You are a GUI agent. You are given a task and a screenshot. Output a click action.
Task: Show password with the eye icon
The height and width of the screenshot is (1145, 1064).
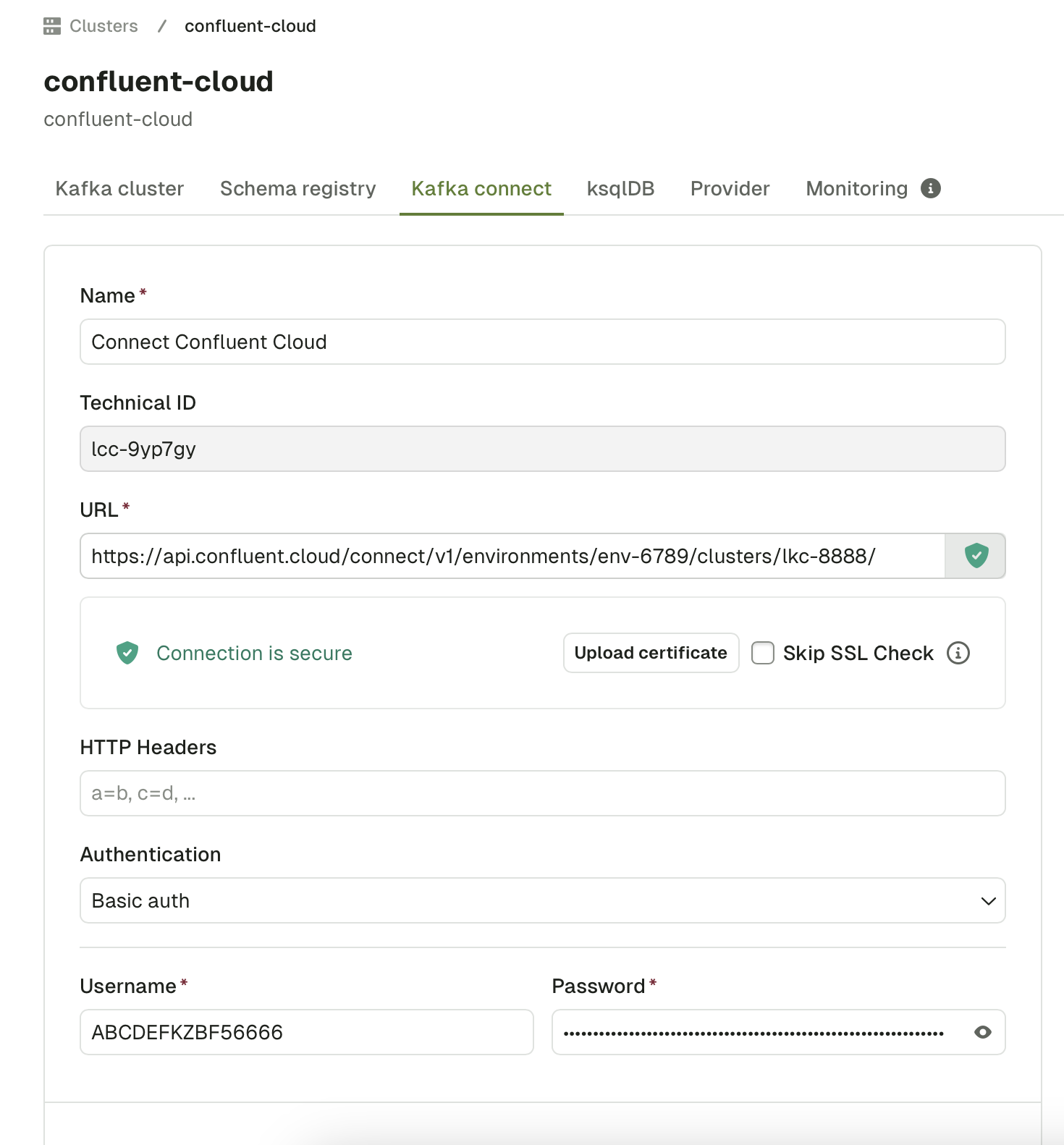pos(982,1032)
